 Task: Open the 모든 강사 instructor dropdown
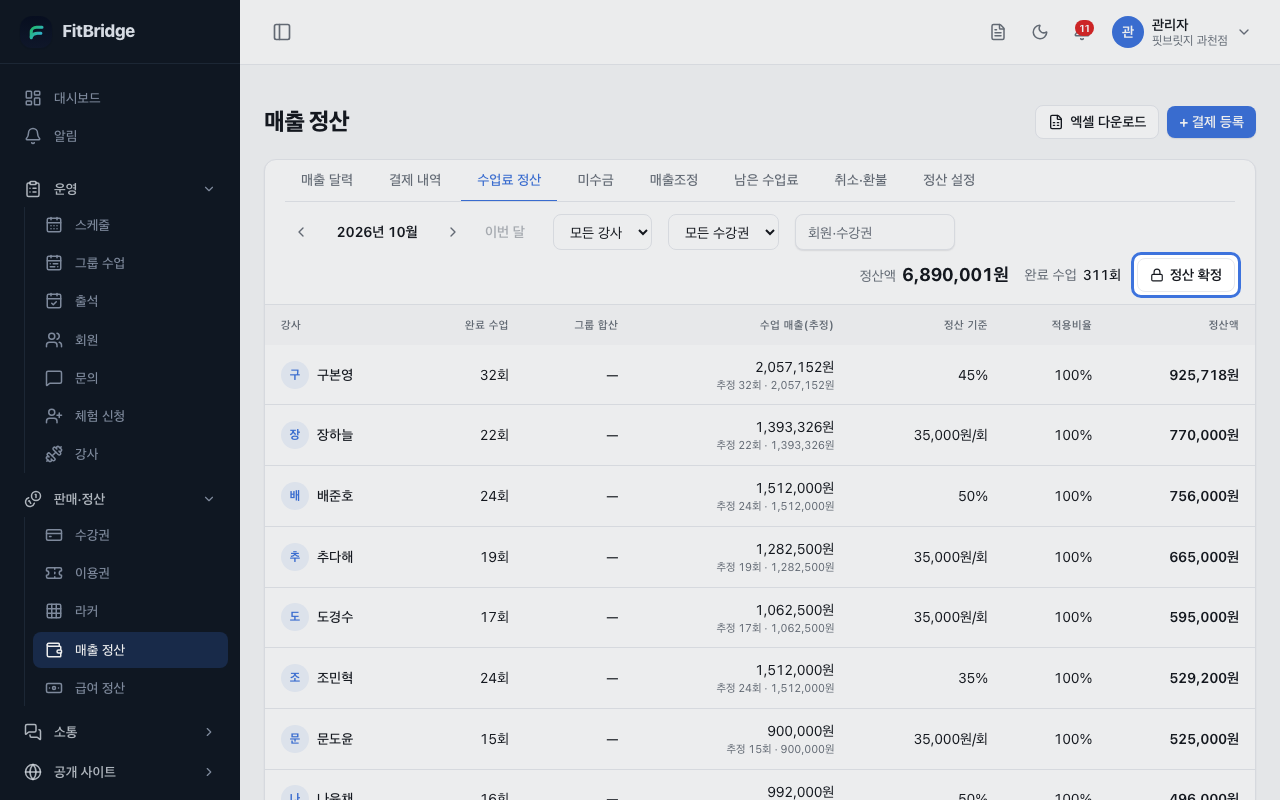point(602,232)
